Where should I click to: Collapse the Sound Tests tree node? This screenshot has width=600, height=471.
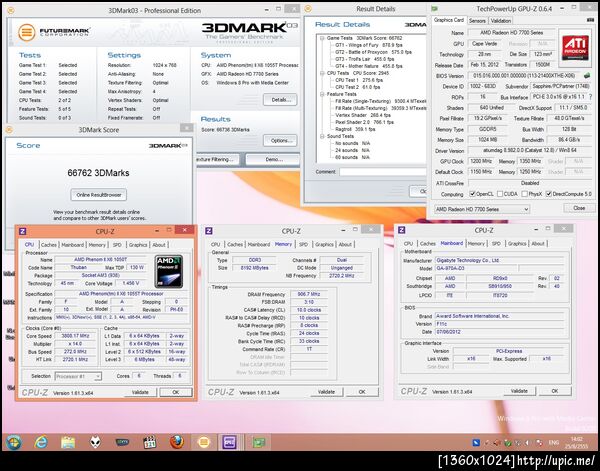[x=322, y=136]
